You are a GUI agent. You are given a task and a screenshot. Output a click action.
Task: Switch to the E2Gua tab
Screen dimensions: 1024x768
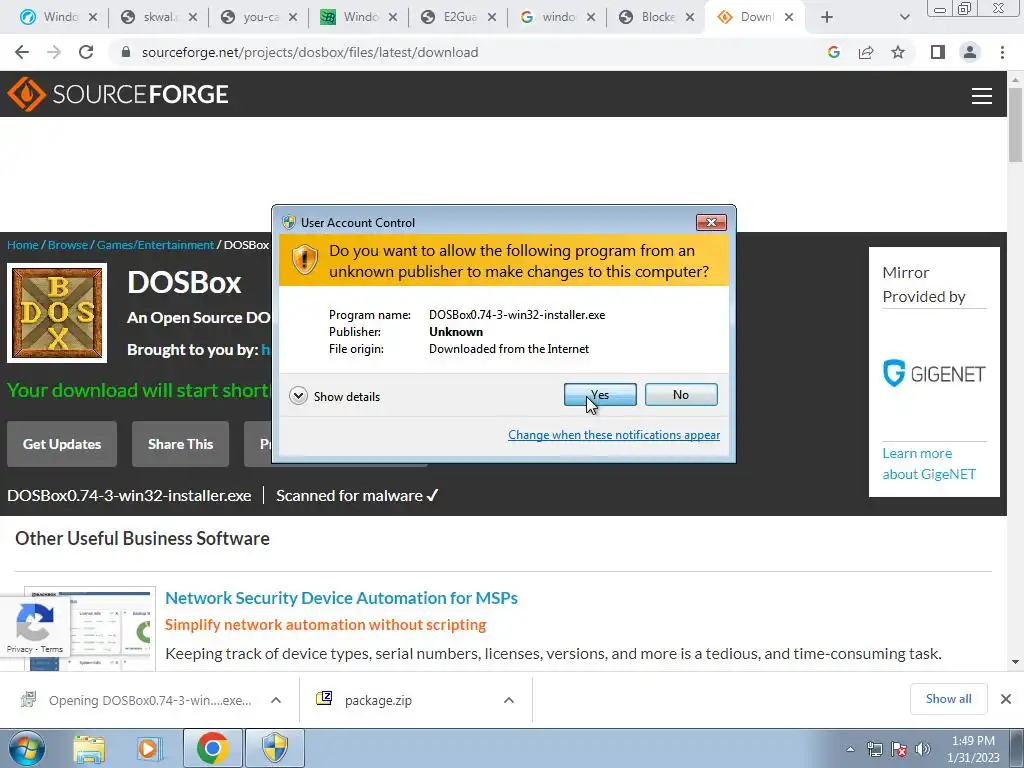(x=458, y=17)
